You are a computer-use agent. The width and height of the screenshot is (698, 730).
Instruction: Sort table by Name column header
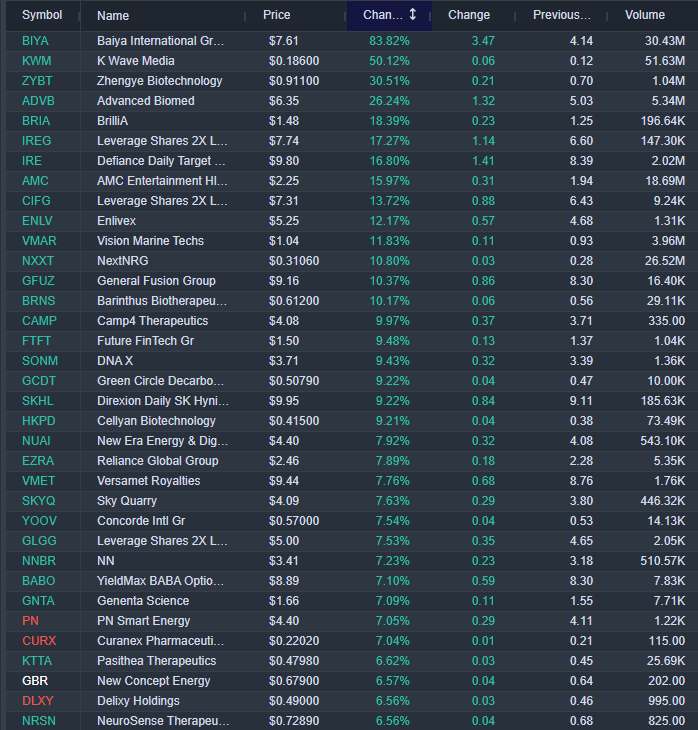tap(113, 16)
